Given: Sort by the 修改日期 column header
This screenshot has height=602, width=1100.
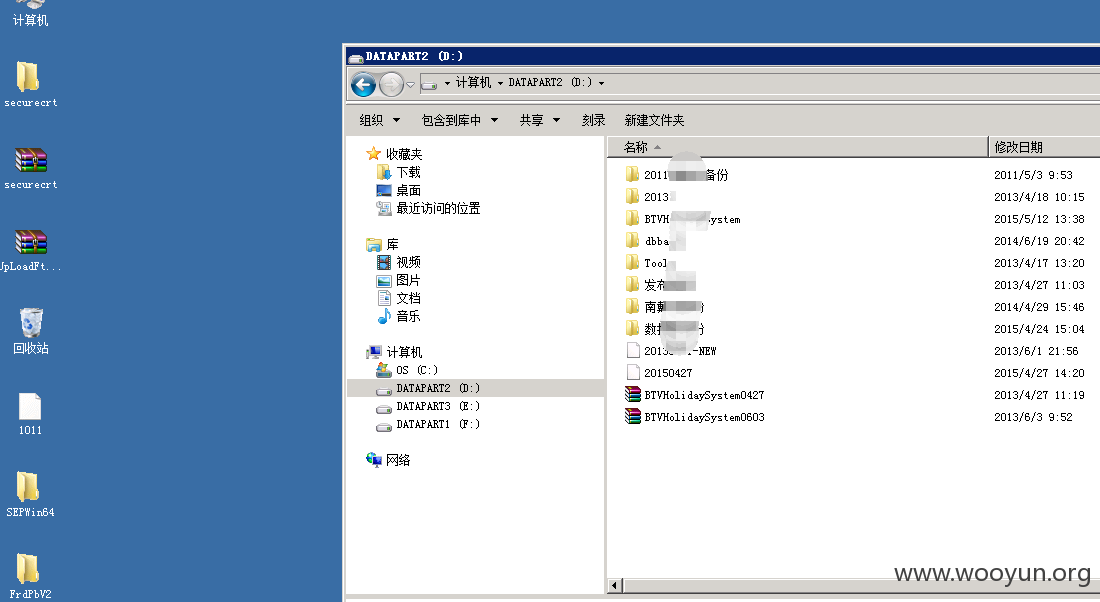Looking at the screenshot, I should coord(1045,147).
